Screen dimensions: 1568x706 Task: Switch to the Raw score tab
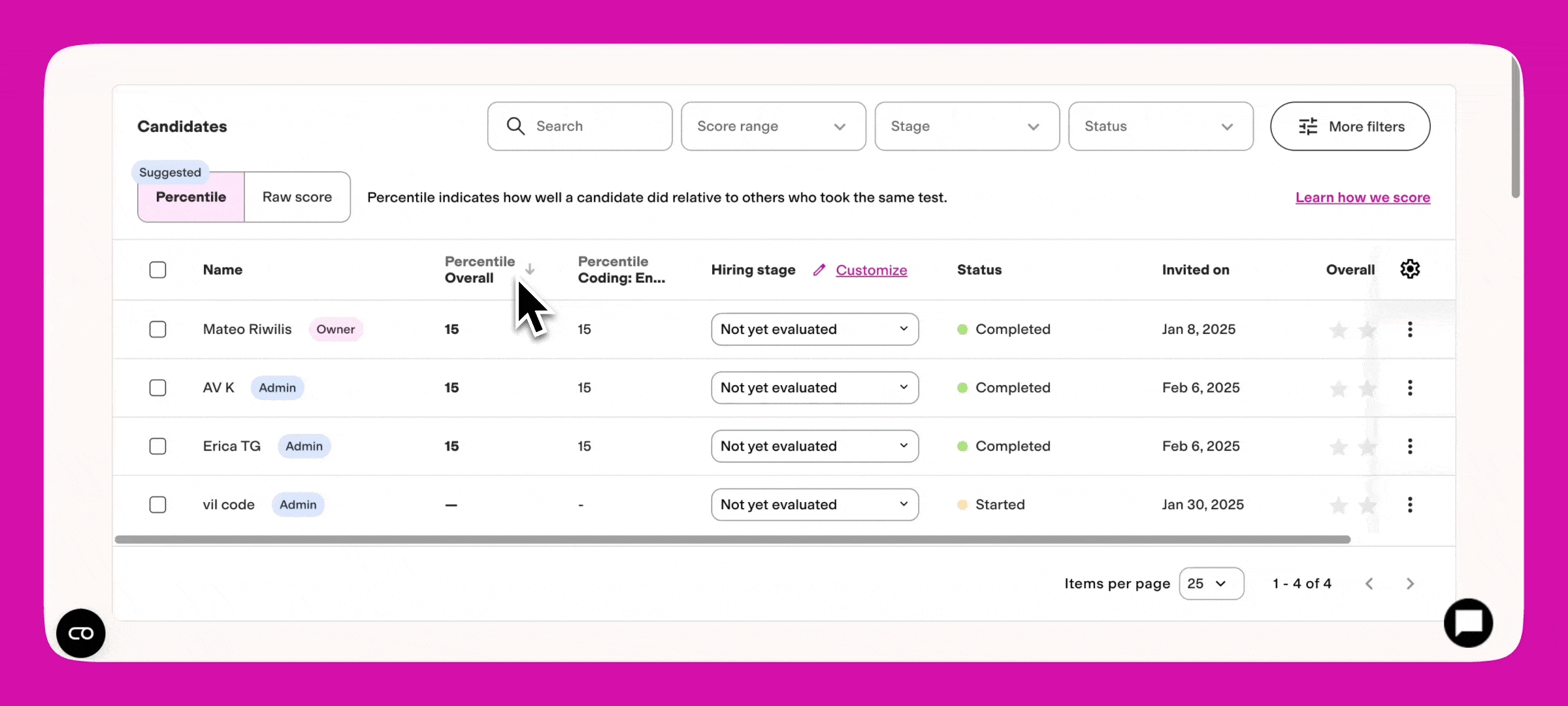(297, 197)
